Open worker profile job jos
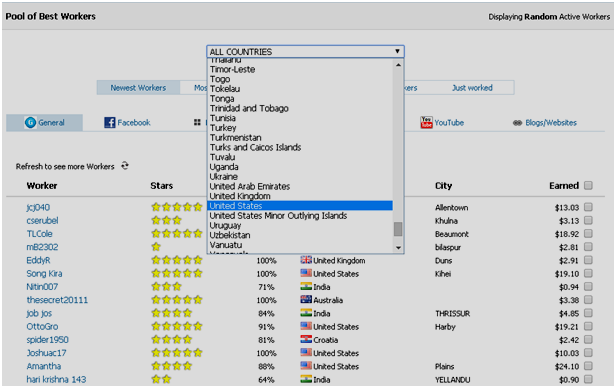The image size is (616, 388). pos(39,313)
